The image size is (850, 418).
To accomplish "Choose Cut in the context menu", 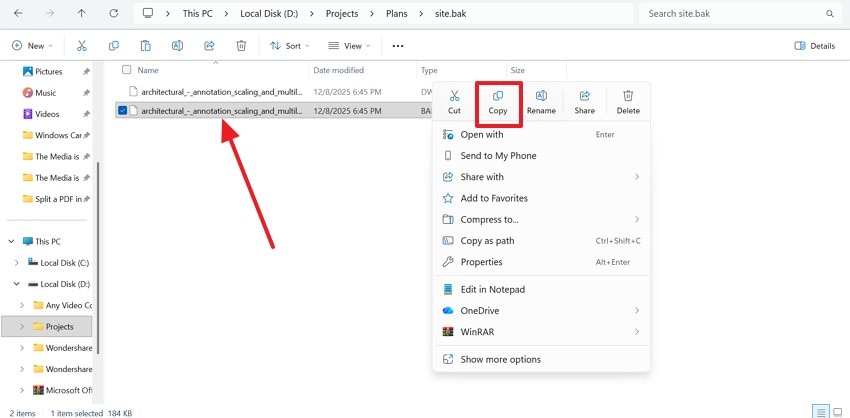I will click(454, 102).
